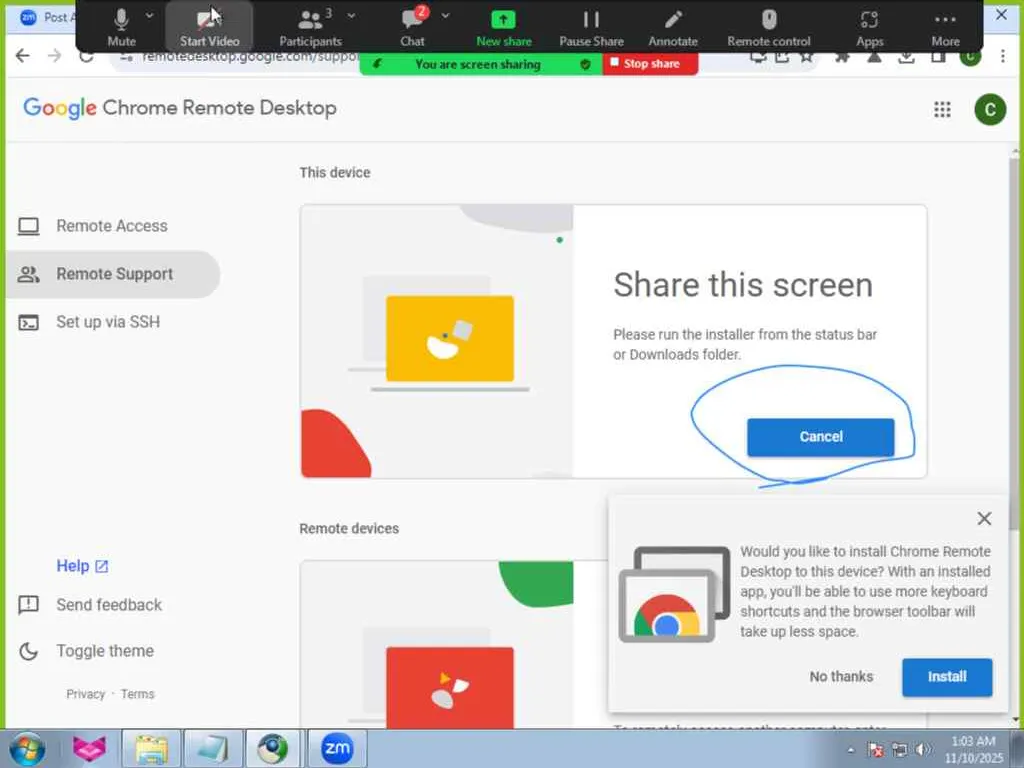Open the Terms link

[x=137, y=694]
